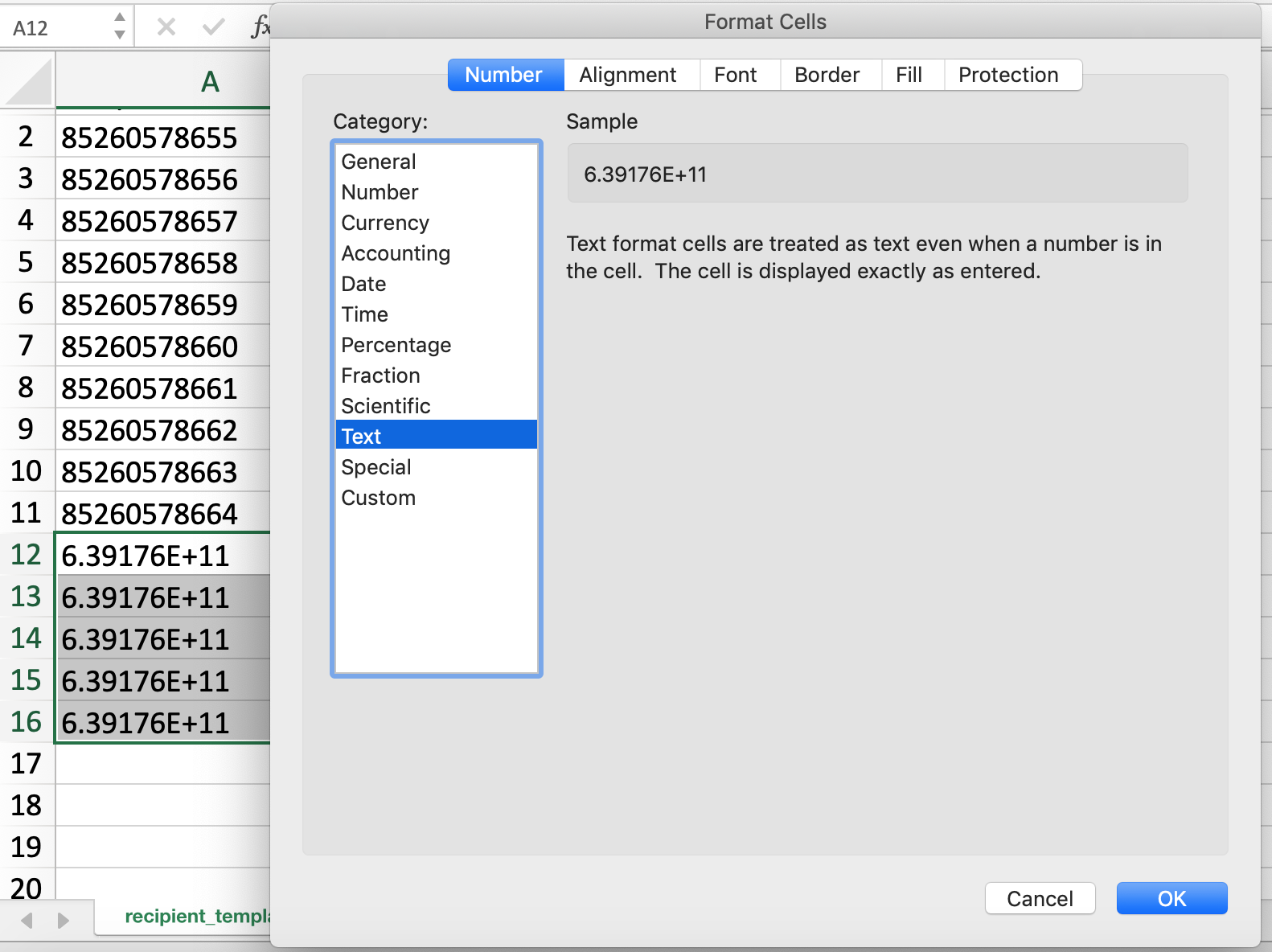Choose Date category
The image size is (1272, 952).
(x=437, y=284)
